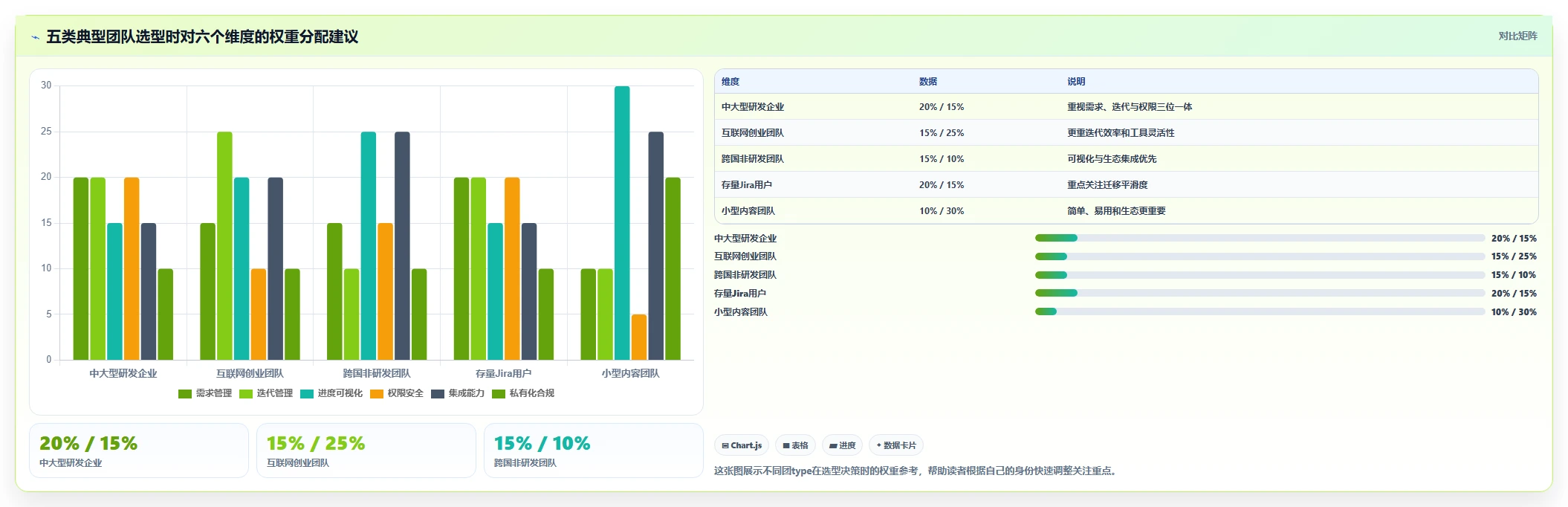The width and height of the screenshot is (1568, 507).
Task: Click the orange bar in the 互联网创业团队 group
Action: coord(259,314)
